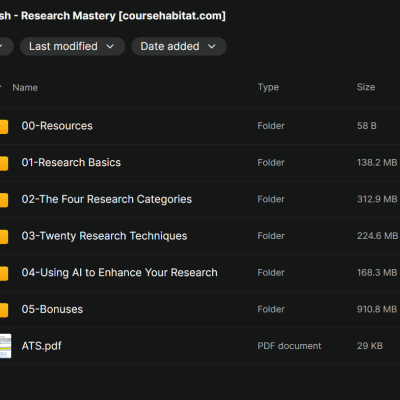The height and width of the screenshot is (400, 400).
Task: Open the Last modified filter dropdown
Action: click(72, 46)
